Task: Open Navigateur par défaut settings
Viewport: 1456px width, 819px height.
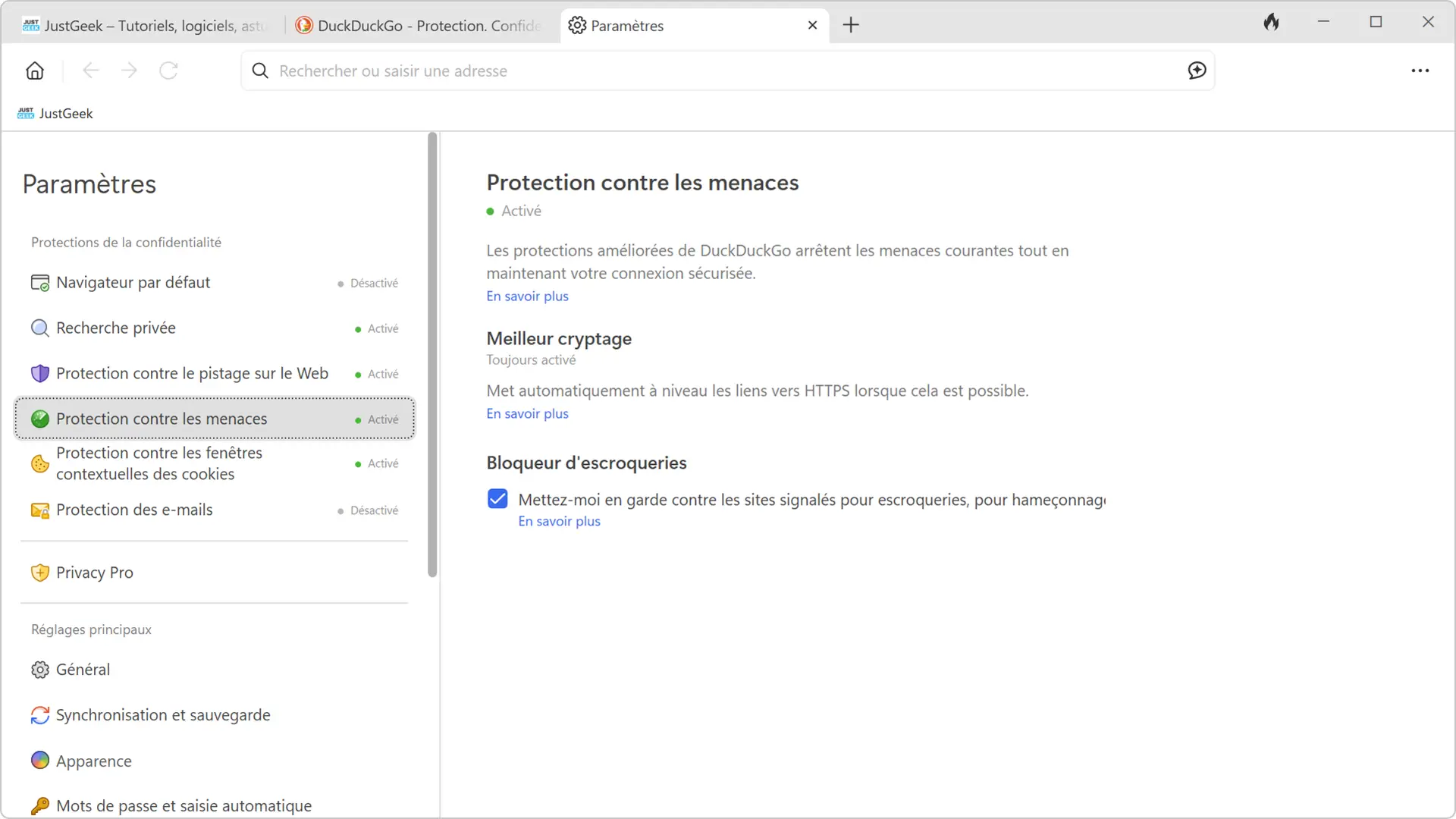Action: coord(215,283)
